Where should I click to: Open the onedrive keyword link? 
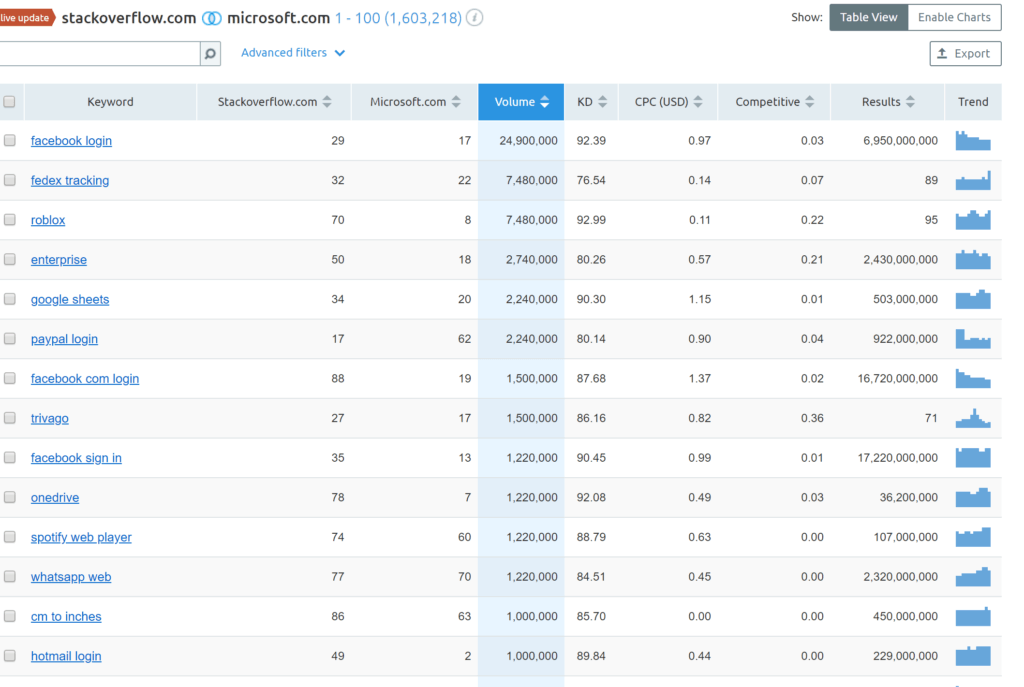[x=55, y=498]
